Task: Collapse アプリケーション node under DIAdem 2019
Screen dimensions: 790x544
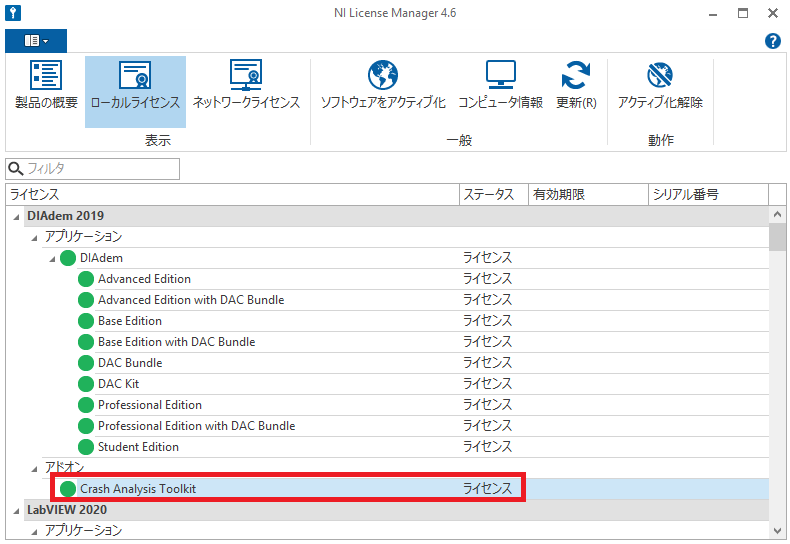Action: click(34, 237)
